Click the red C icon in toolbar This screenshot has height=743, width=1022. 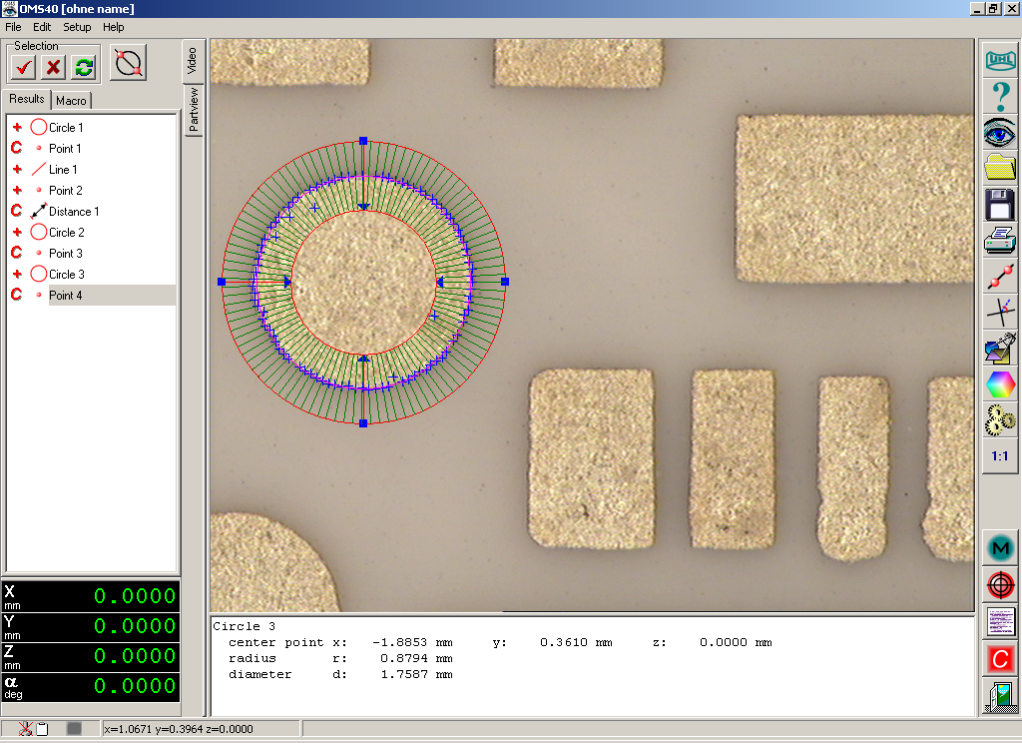coord(1000,659)
